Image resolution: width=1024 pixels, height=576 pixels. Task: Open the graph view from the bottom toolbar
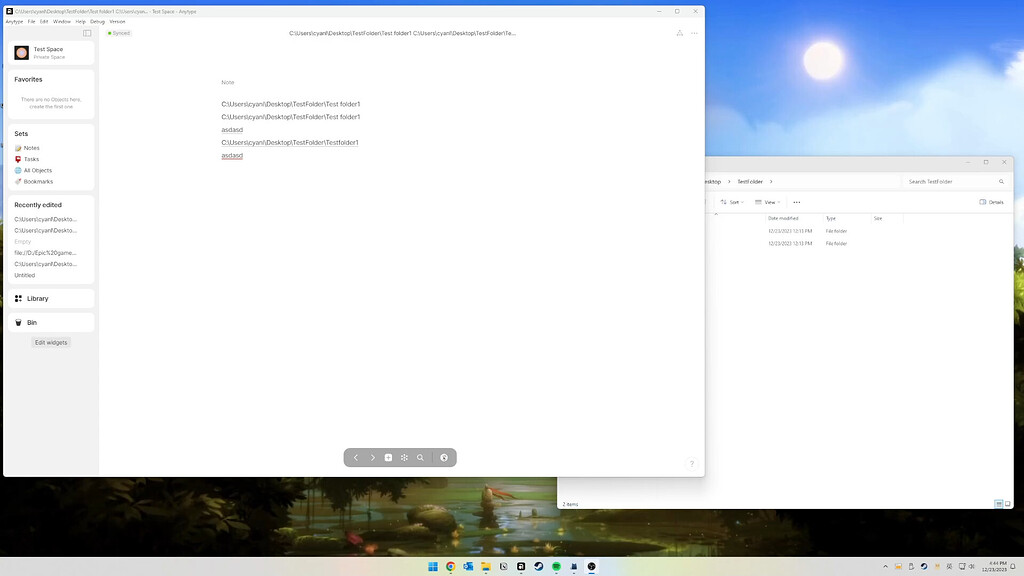pos(404,457)
